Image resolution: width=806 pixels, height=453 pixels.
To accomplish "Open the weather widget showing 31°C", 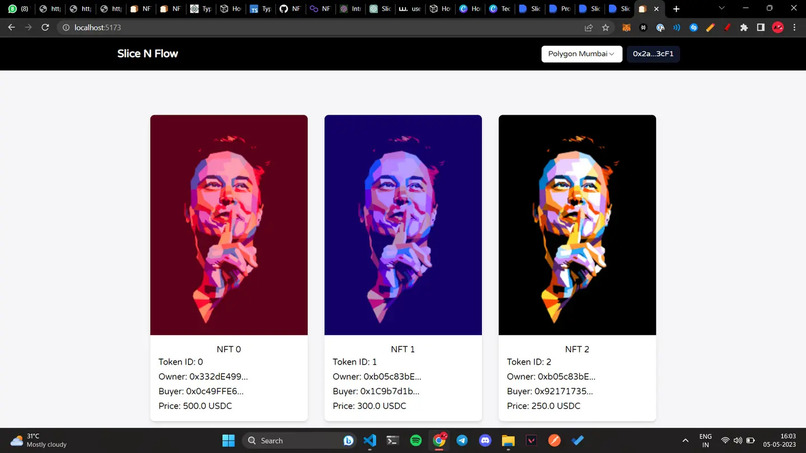I will (x=39, y=441).
